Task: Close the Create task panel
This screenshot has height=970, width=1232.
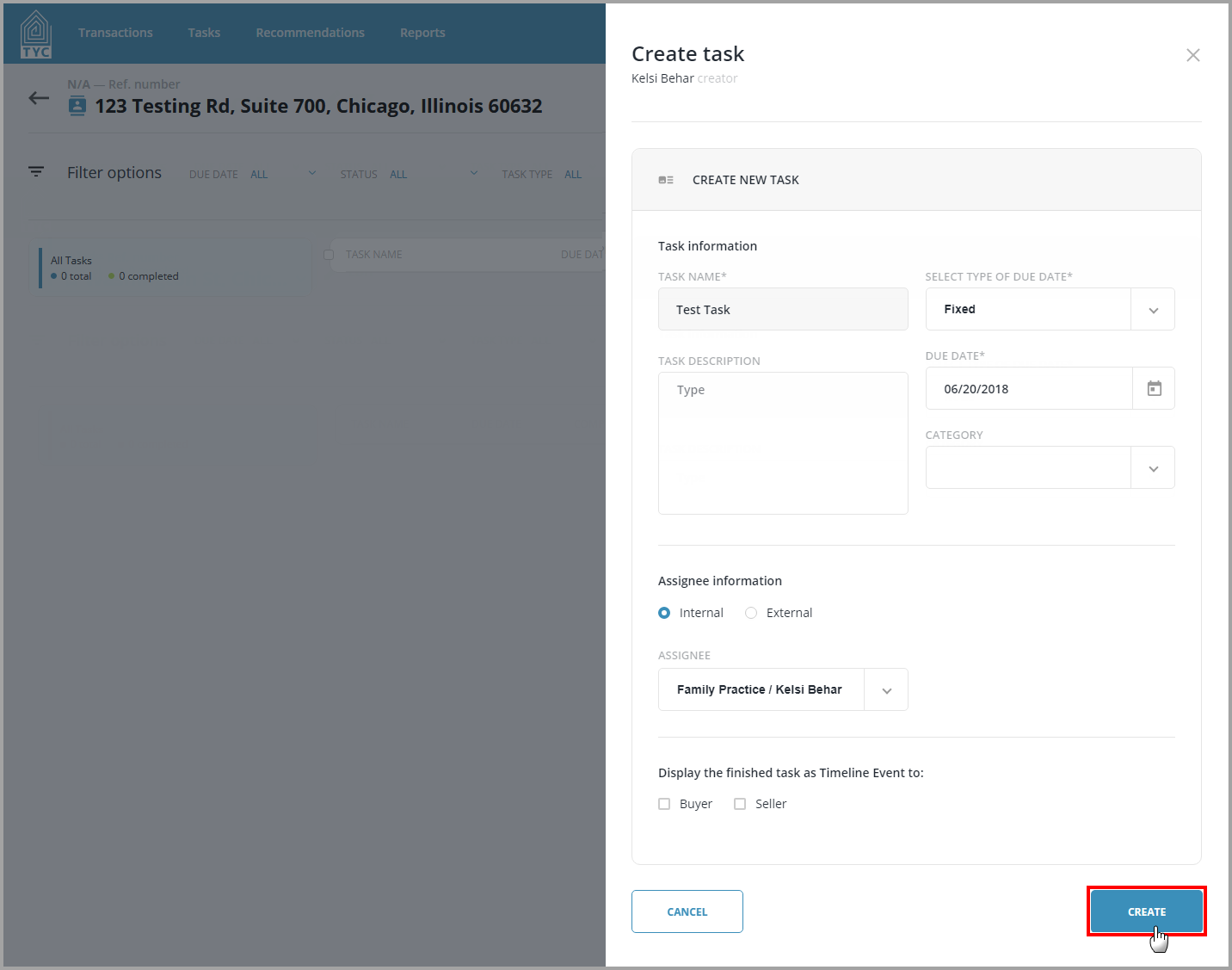Action: (1192, 55)
